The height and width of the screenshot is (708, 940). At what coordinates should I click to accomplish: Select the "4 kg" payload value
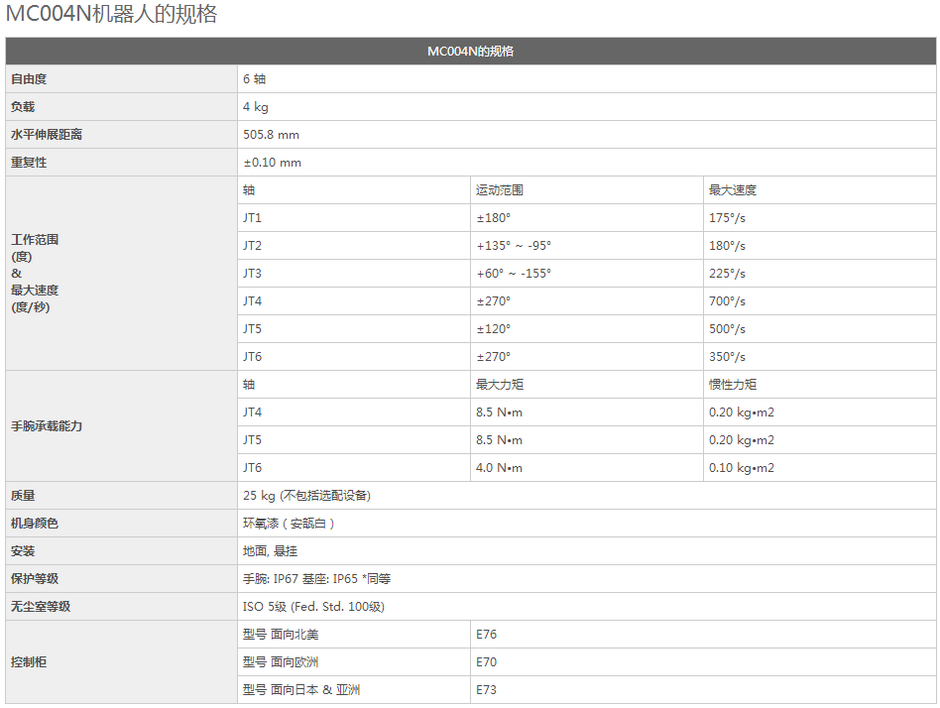[x=255, y=107]
